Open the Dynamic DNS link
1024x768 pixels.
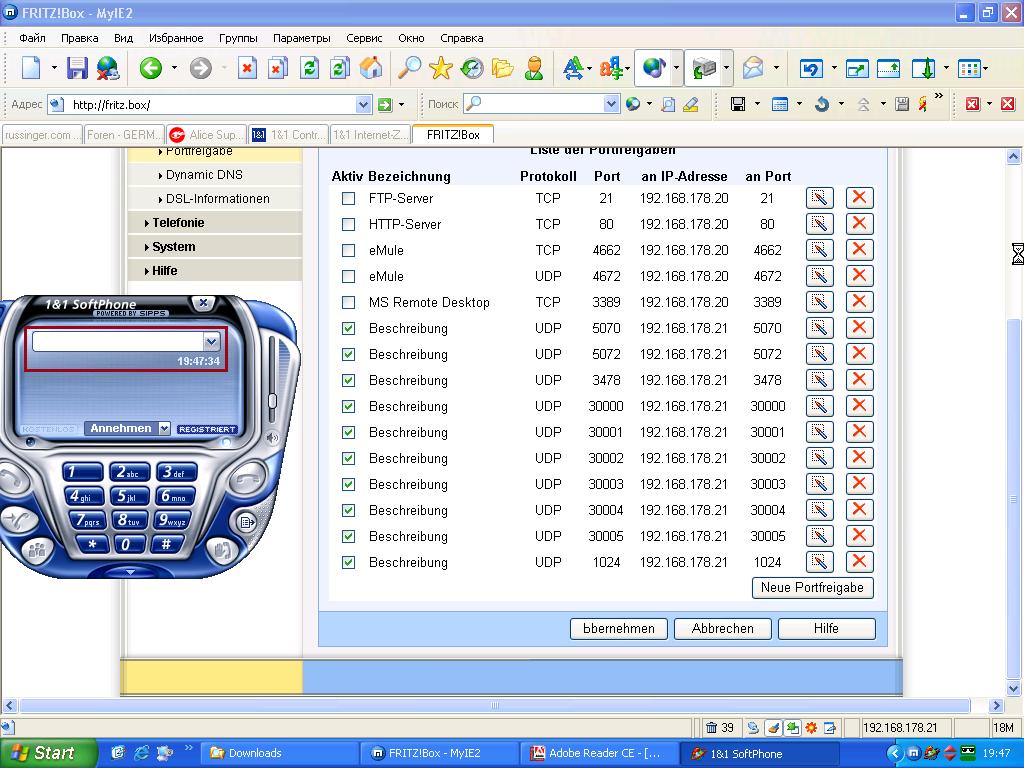point(204,174)
